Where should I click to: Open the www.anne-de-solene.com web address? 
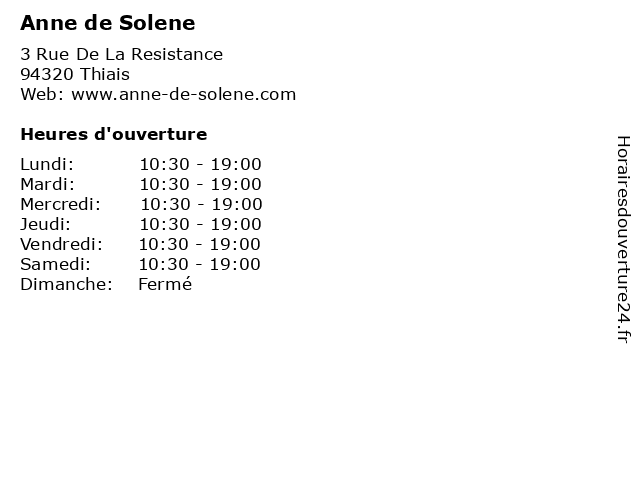pos(184,94)
